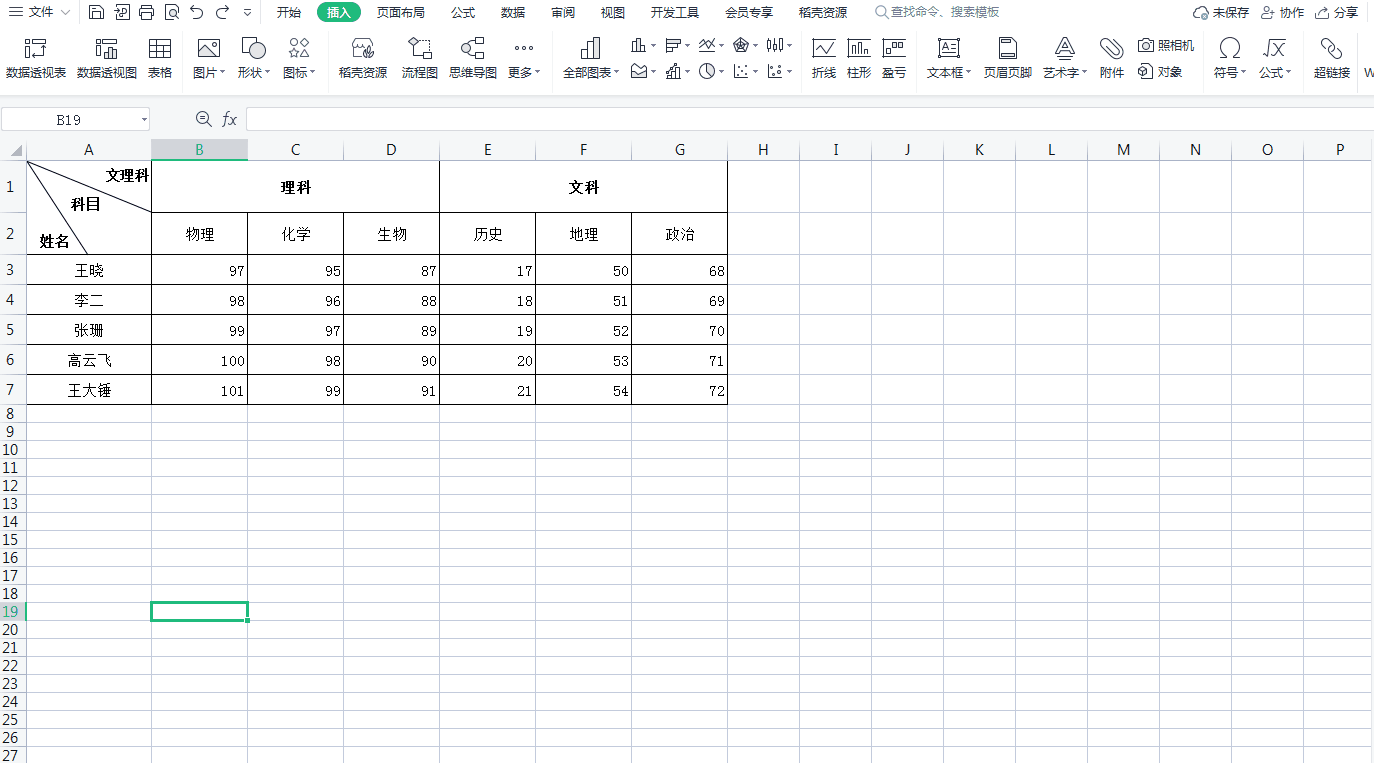Click the print icon in the quick access bar
1374x763 pixels.
coord(146,13)
